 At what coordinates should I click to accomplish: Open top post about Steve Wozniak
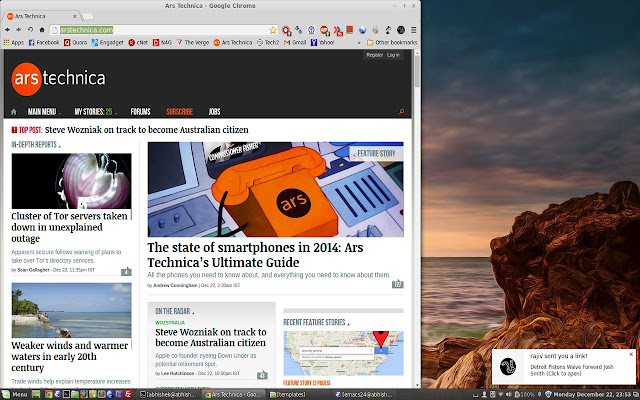[147, 130]
